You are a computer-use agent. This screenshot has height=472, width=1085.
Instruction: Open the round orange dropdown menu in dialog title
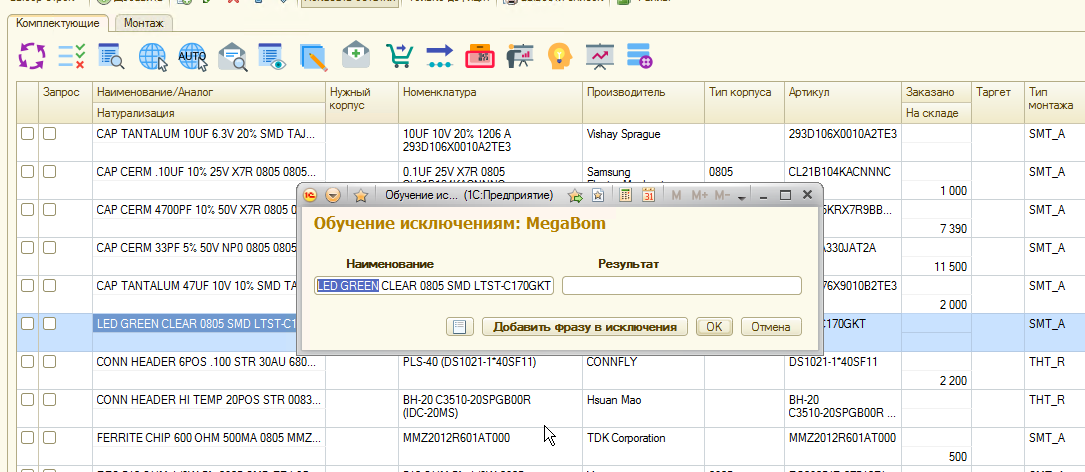point(333,195)
